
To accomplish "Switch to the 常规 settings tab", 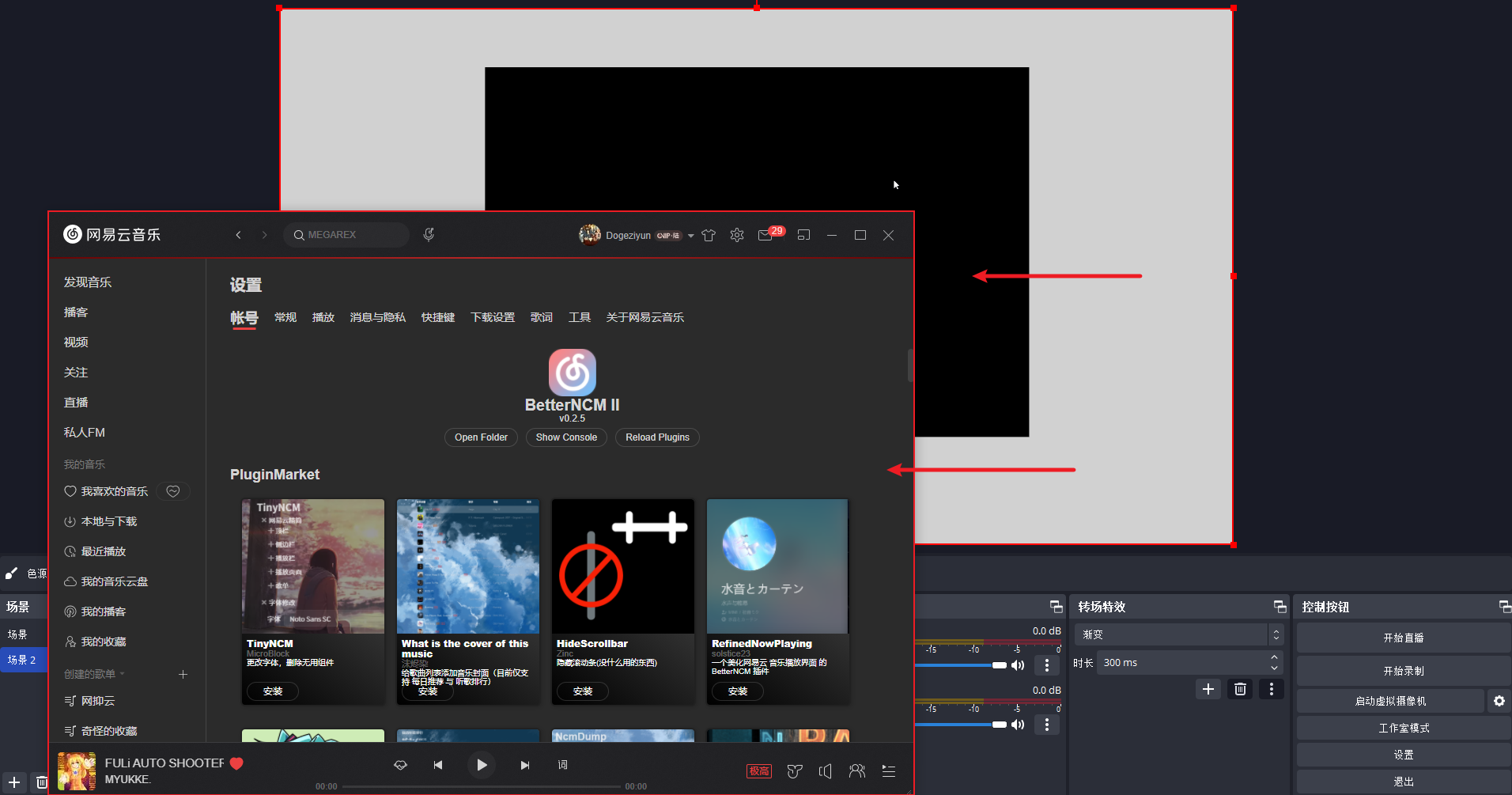I will point(285,317).
